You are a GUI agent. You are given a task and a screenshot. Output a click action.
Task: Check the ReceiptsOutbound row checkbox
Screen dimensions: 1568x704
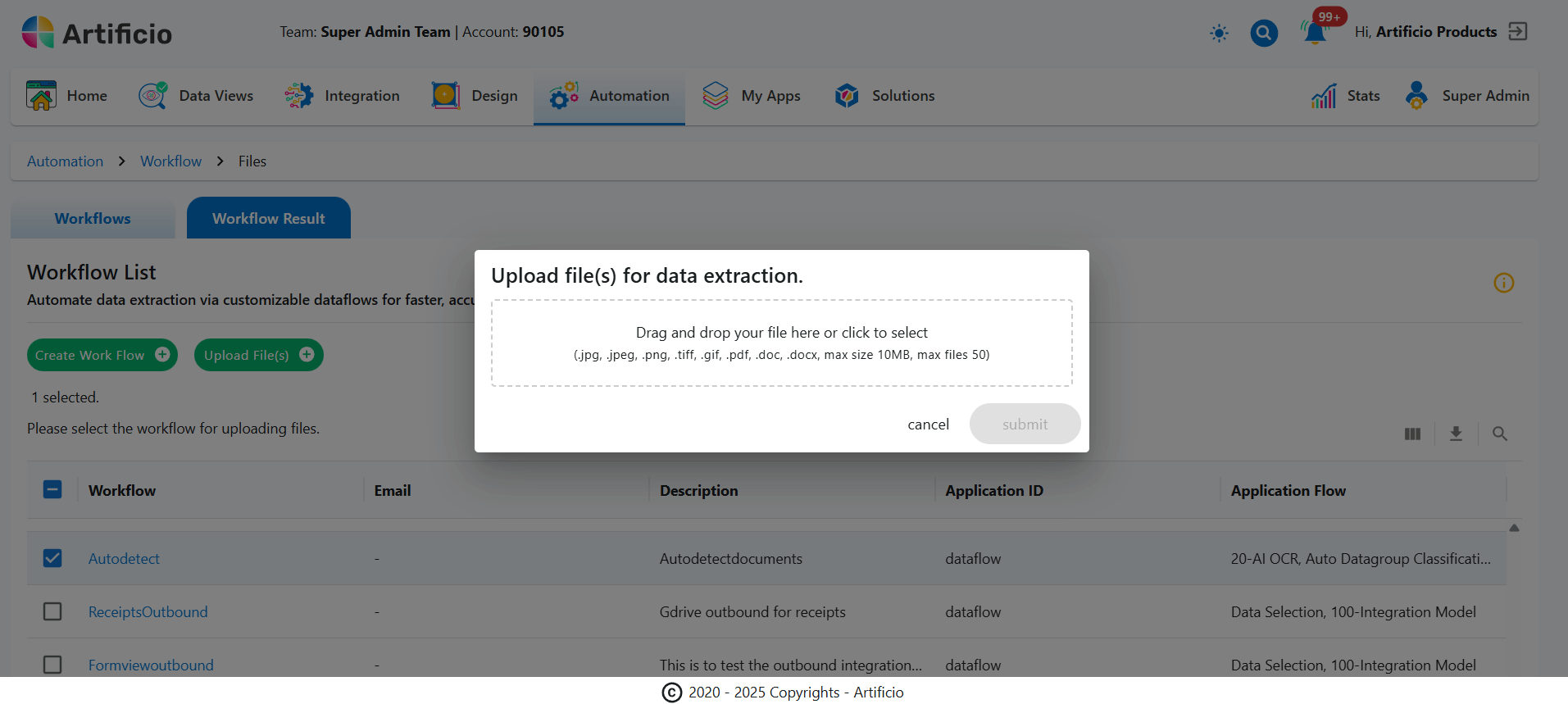(52, 611)
